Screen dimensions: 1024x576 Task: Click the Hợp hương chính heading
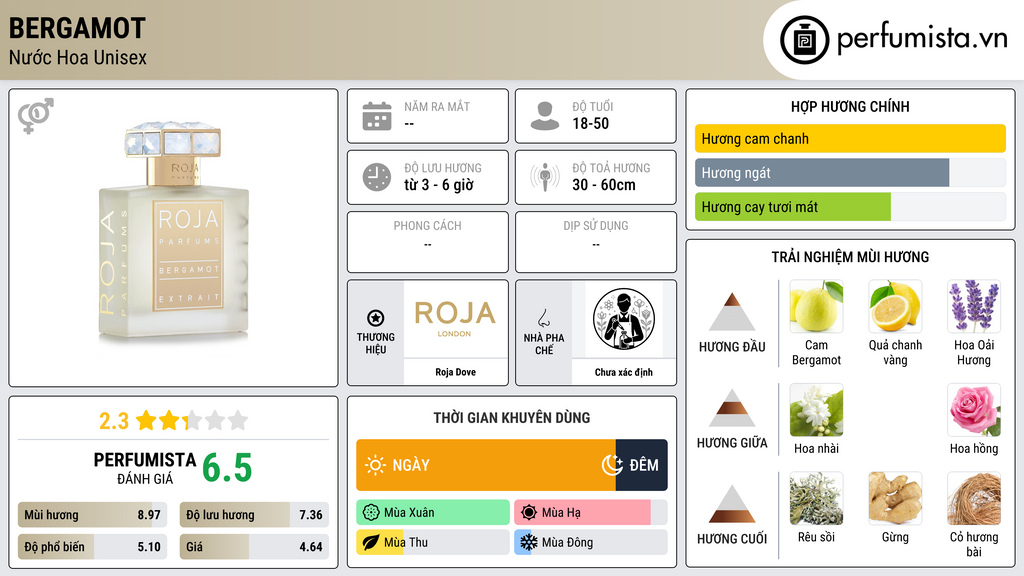[x=850, y=106]
